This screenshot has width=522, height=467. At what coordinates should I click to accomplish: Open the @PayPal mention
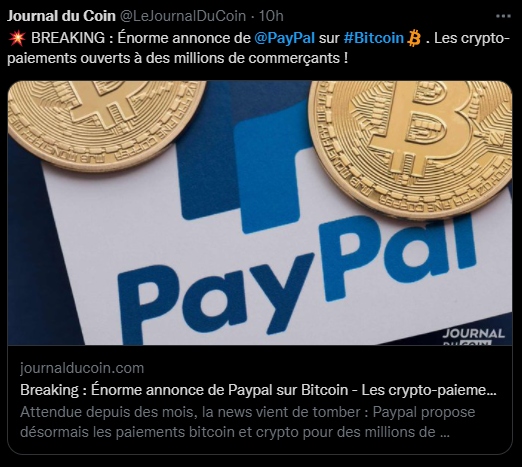[x=285, y=38]
